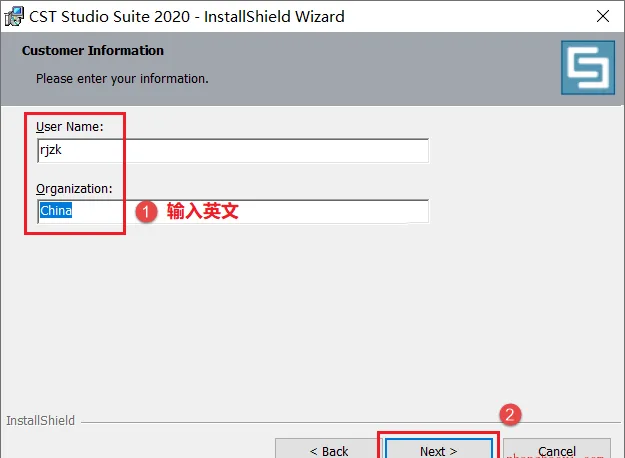Click the 'Please enter your information' text
The width and height of the screenshot is (625, 458).
pyautogui.click(x=122, y=79)
